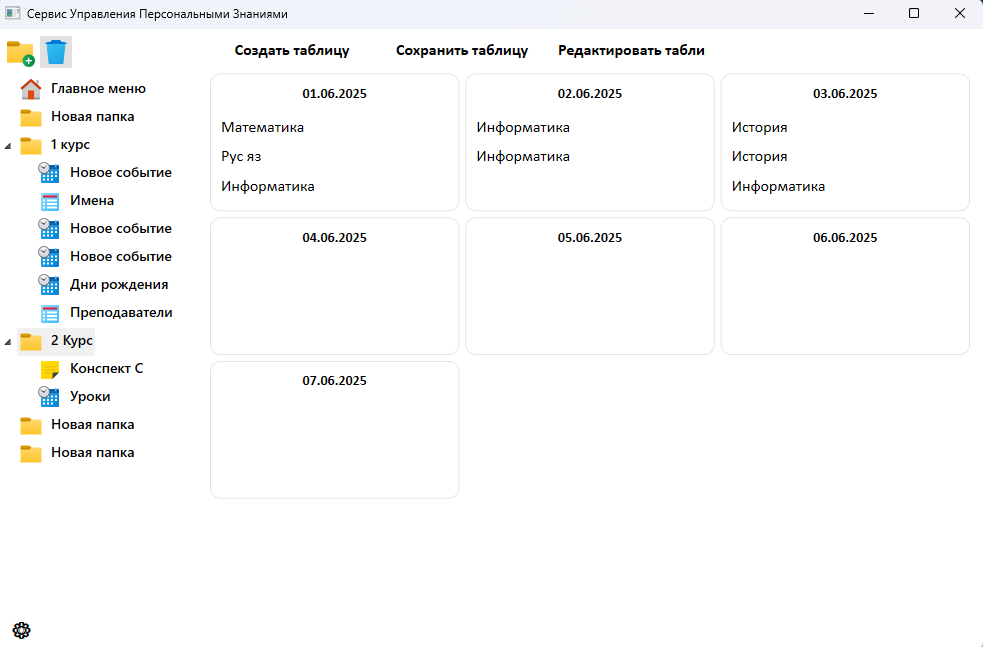Open the empty 06.06.2025 day card
The width and height of the screenshot is (983, 647).
pyautogui.click(x=845, y=286)
